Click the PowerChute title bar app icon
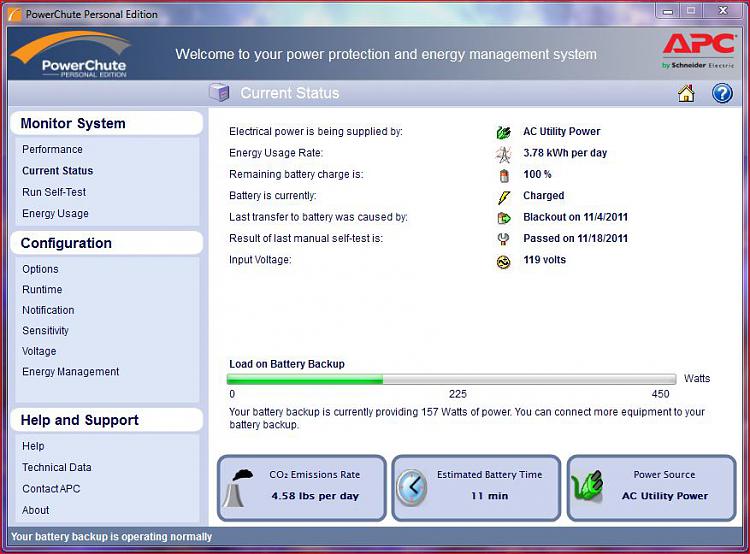This screenshot has height=554, width=750. [x=14, y=14]
